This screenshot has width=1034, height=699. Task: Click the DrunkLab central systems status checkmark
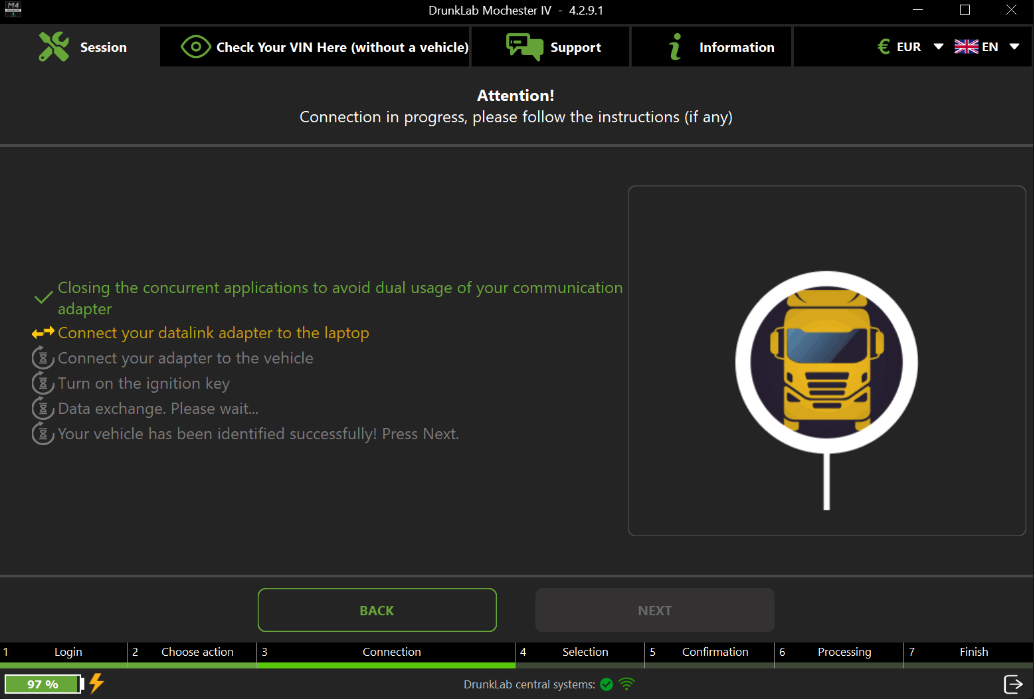point(607,684)
